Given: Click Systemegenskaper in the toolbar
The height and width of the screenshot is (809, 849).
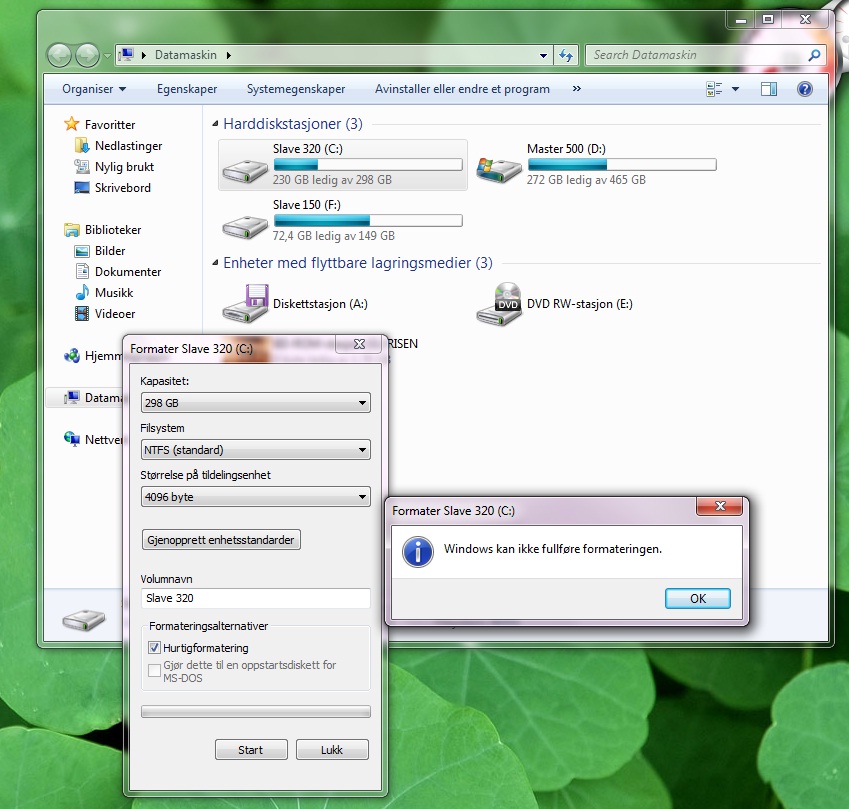Looking at the screenshot, I should tap(296, 89).
